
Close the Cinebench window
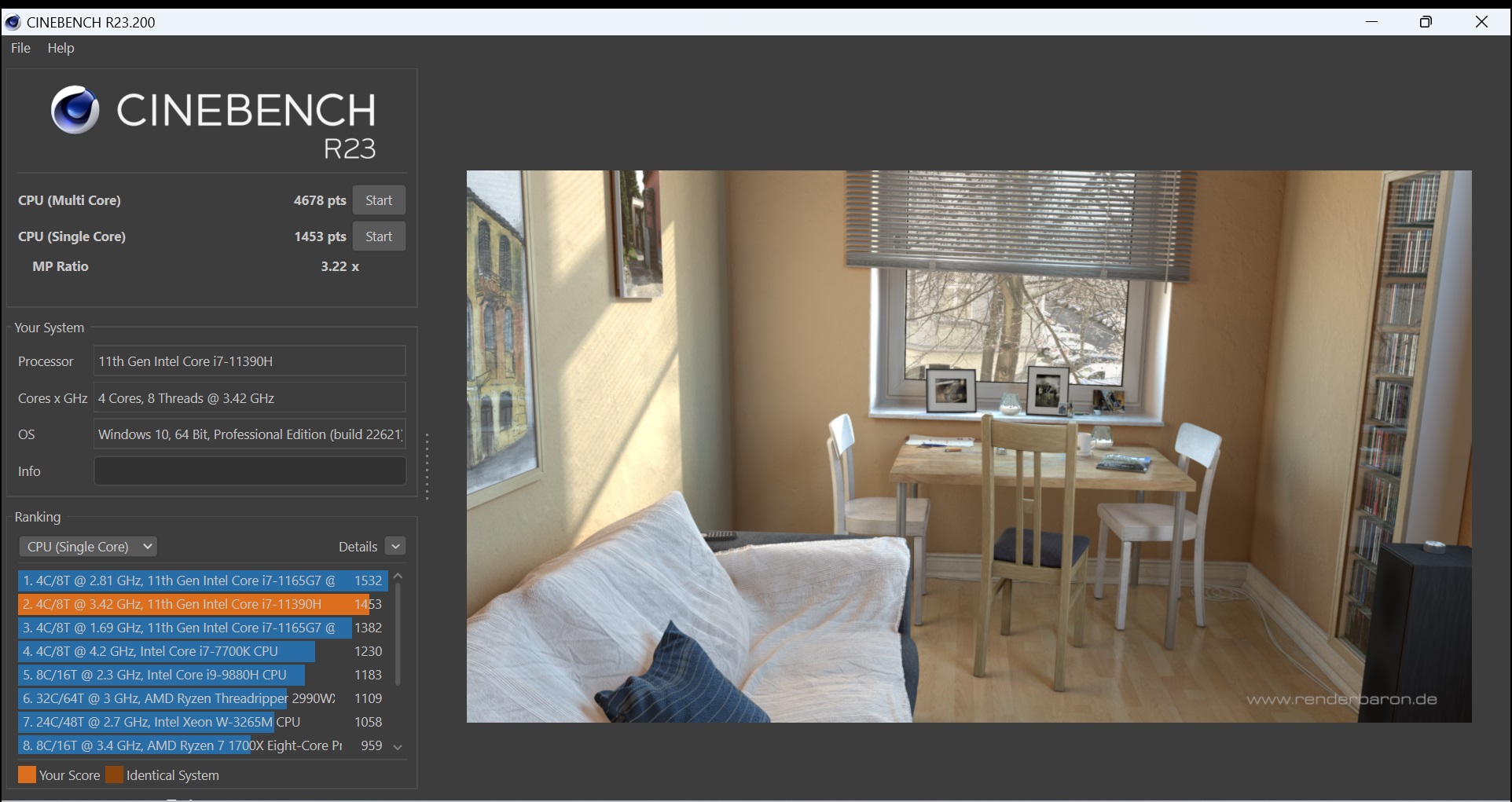[1482, 22]
